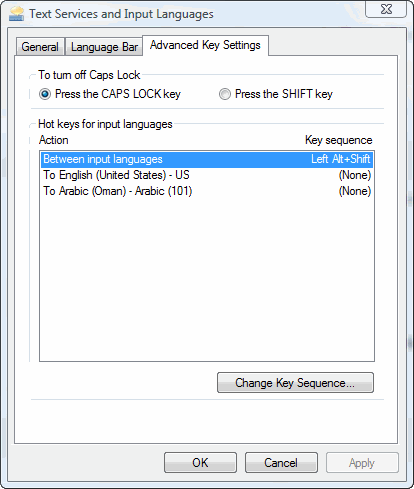
Task: Choose the CAPS LOCK key radio button
Action: (x=45, y=94)
